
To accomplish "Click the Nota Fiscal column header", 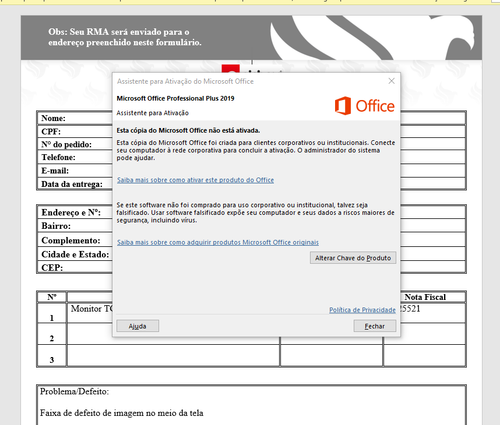I will point(425,297).
